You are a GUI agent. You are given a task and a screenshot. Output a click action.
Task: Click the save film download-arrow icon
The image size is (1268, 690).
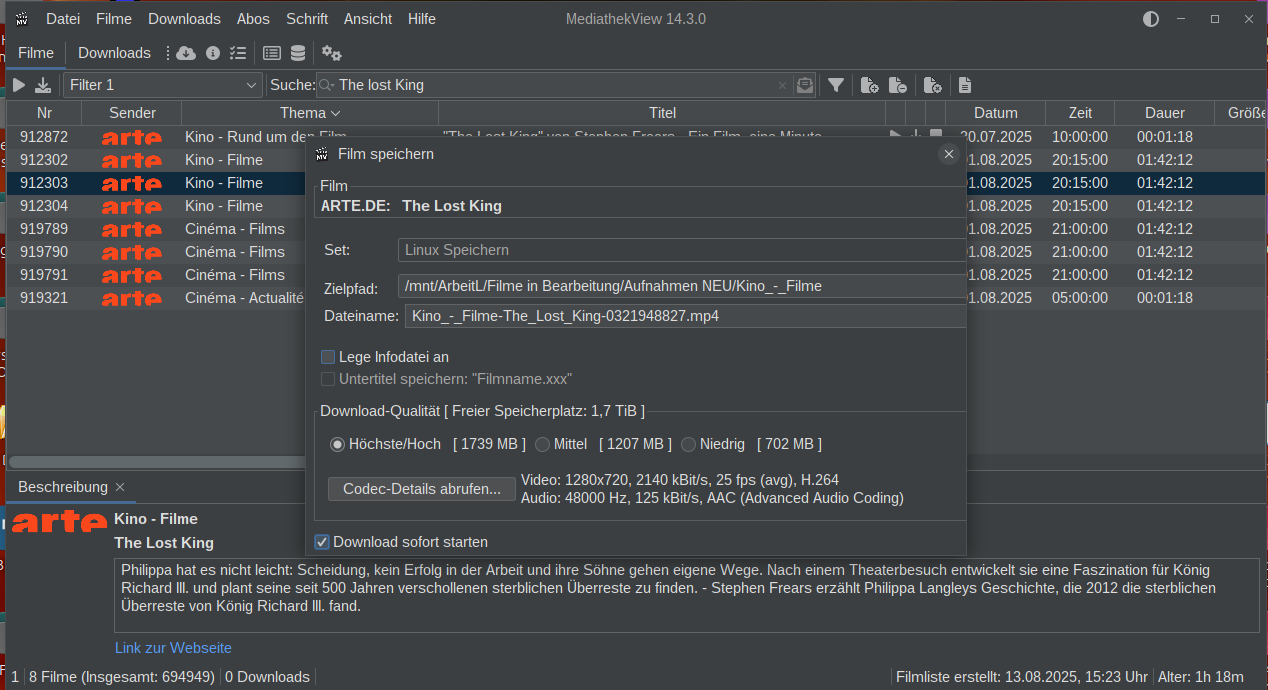(43, 85)
